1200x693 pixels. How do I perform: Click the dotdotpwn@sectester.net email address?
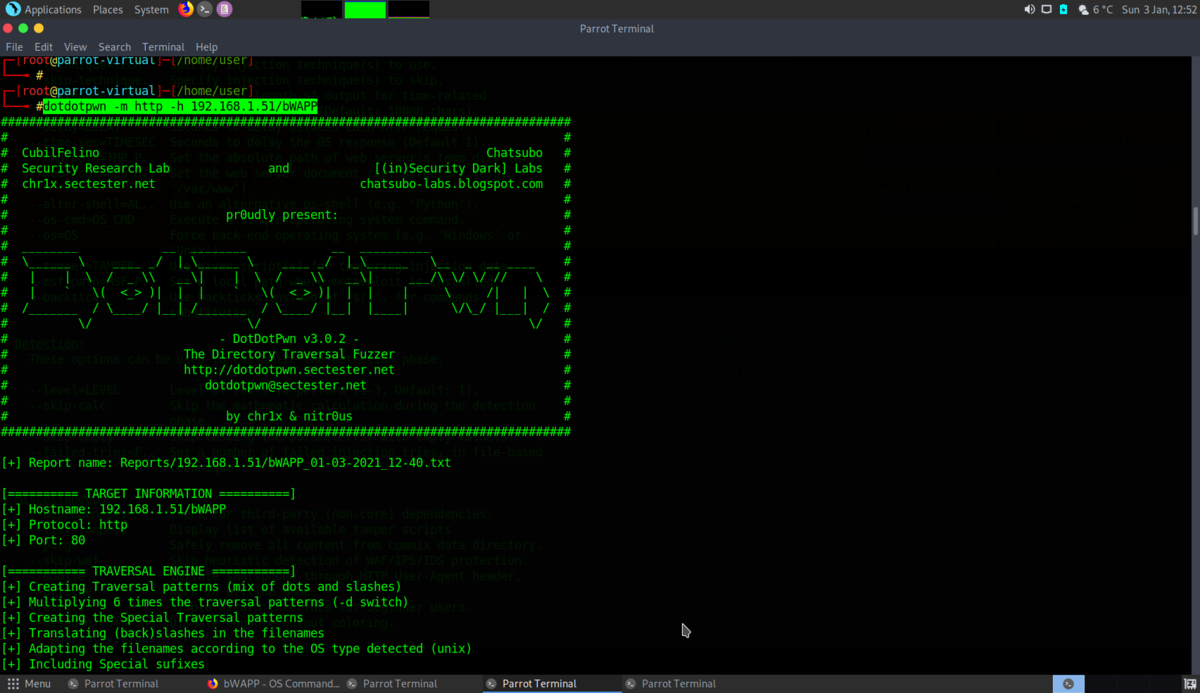285,385
